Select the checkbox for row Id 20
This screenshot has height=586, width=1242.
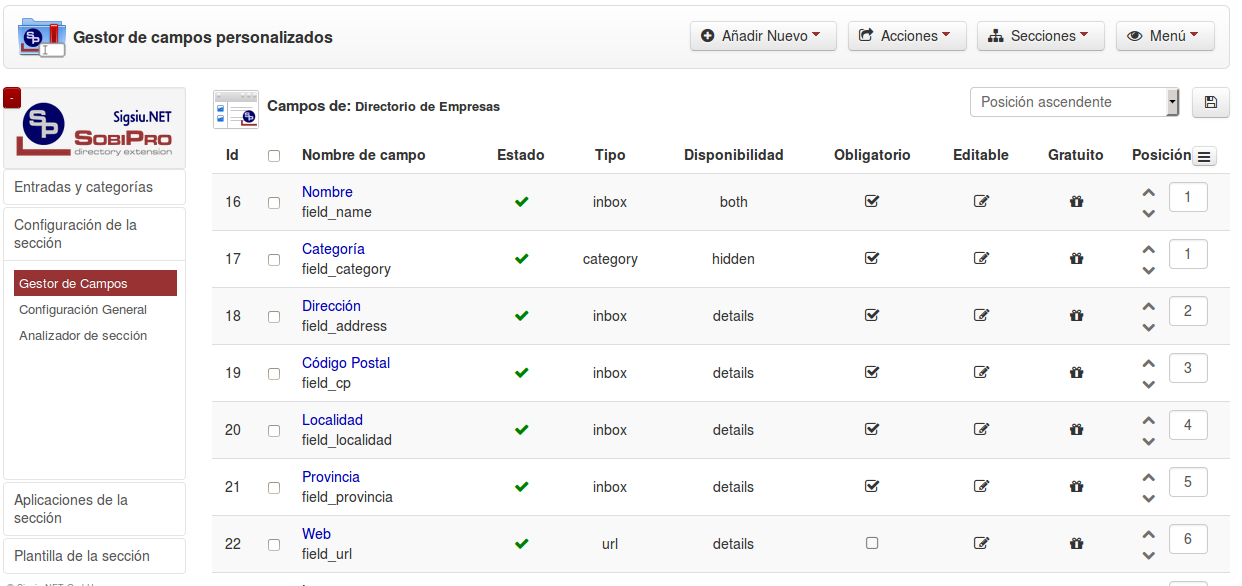[274, 431]
